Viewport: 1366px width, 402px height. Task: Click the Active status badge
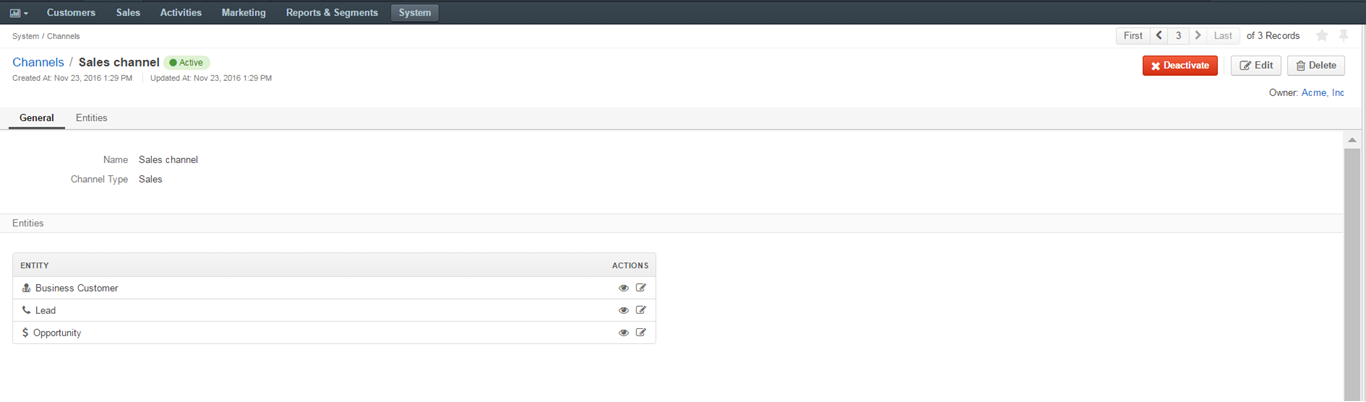click(187, 62)
